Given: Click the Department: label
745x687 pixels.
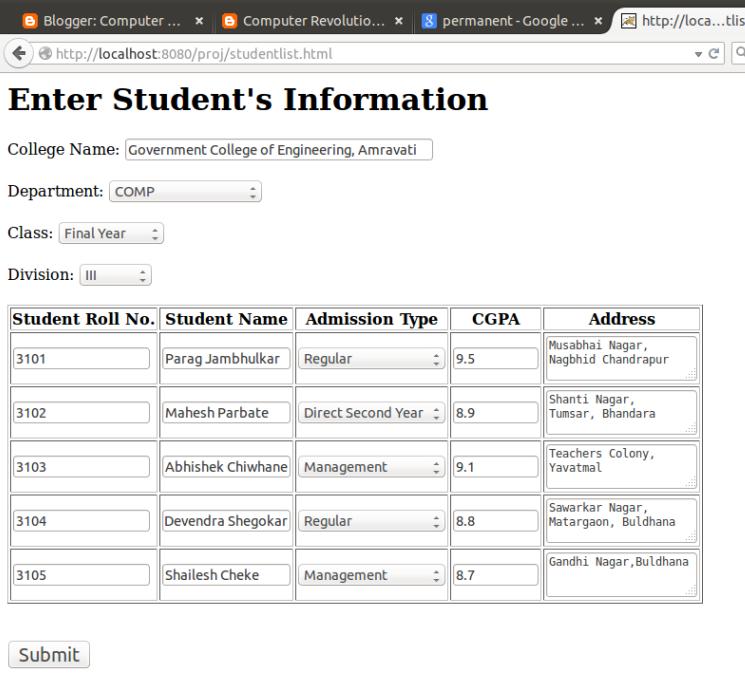Looking at the screenshot, I should point(55,191).
